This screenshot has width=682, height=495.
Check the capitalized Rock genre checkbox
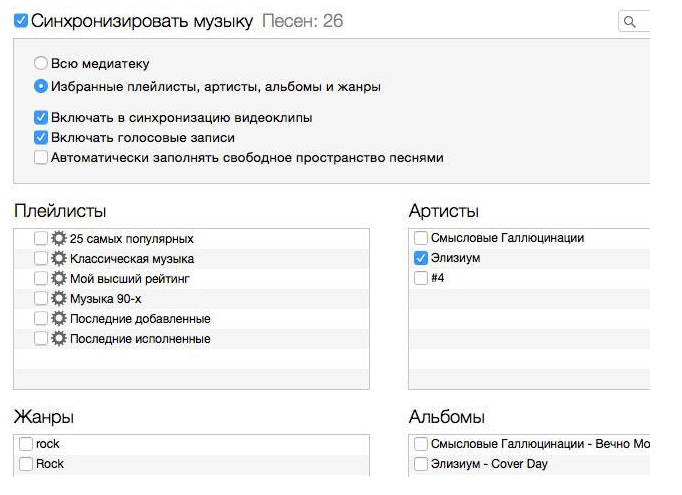pos(26,464)
